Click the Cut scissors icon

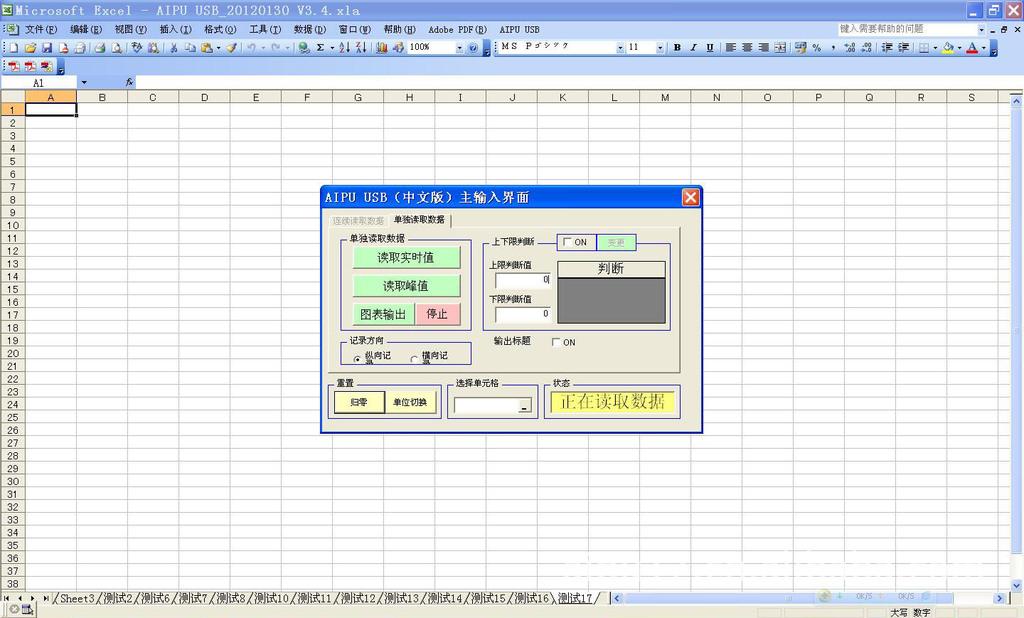pos(174,48)
